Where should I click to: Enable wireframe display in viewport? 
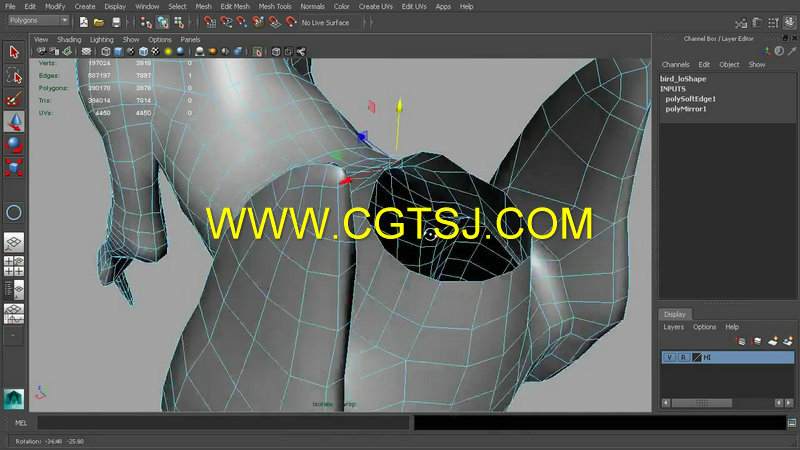pyautogui.click(x=106, y=52)
